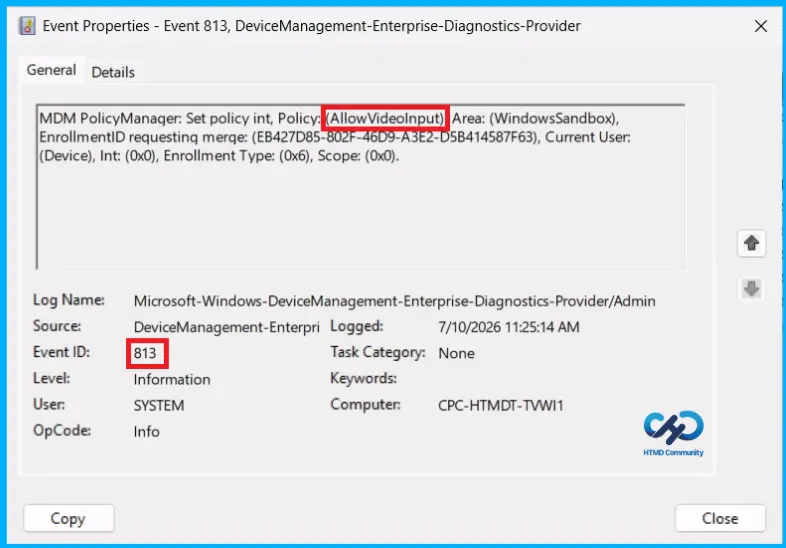
Task: Click the EnrollmentID GUID text in description
Action: [x=396, y=137]
